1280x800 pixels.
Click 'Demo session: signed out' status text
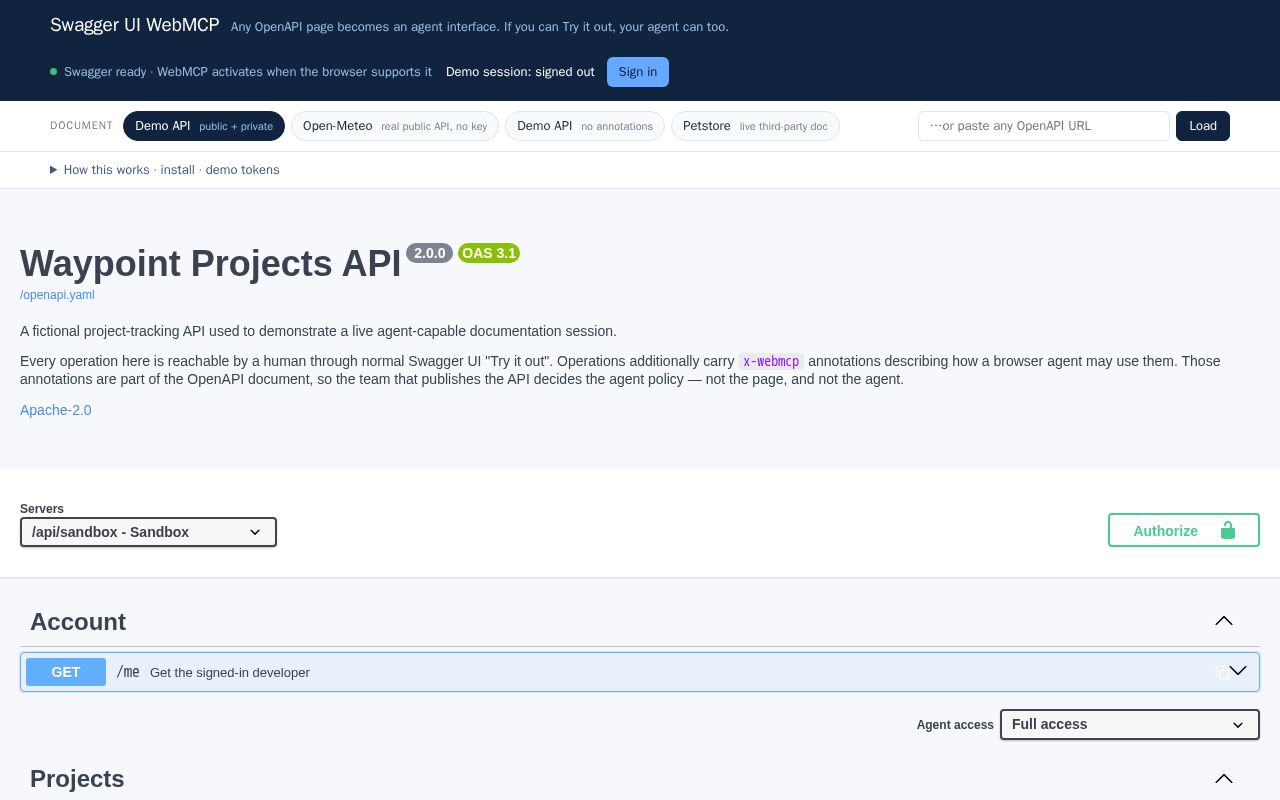tap(520, 72)
